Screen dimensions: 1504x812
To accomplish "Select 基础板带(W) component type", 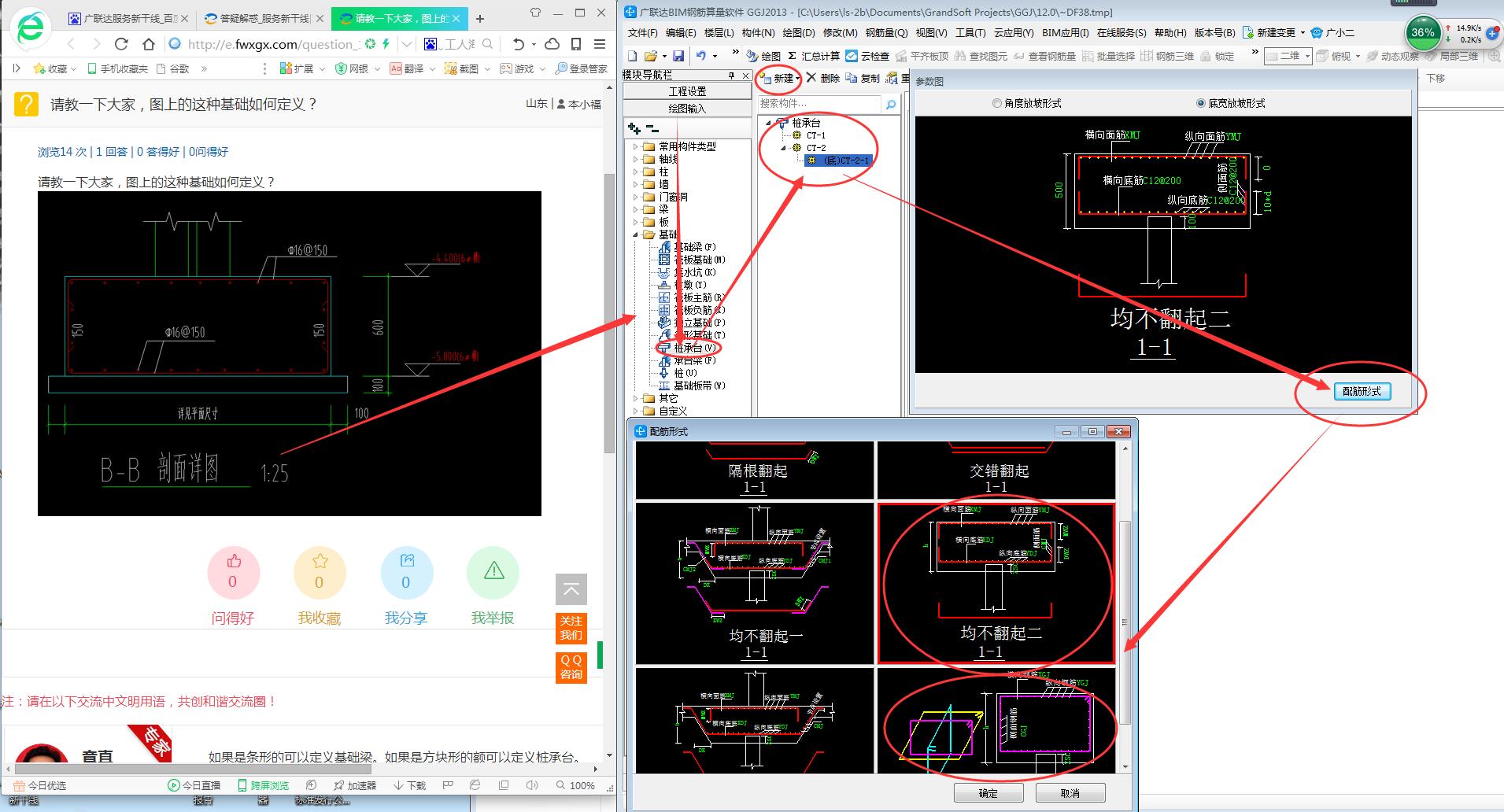I will (692, 386).
